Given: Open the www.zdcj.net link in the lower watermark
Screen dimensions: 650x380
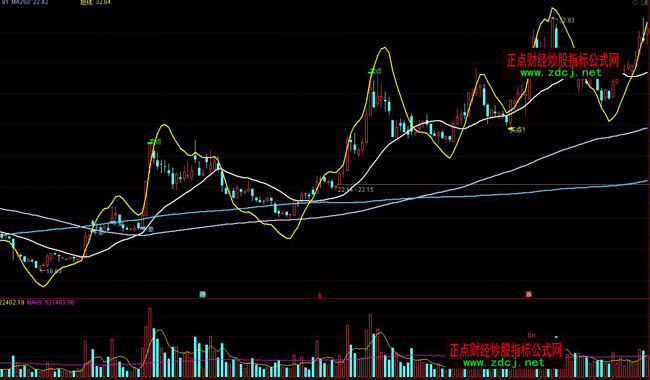Looking at the screenshot, I should (x=503, y=363).
